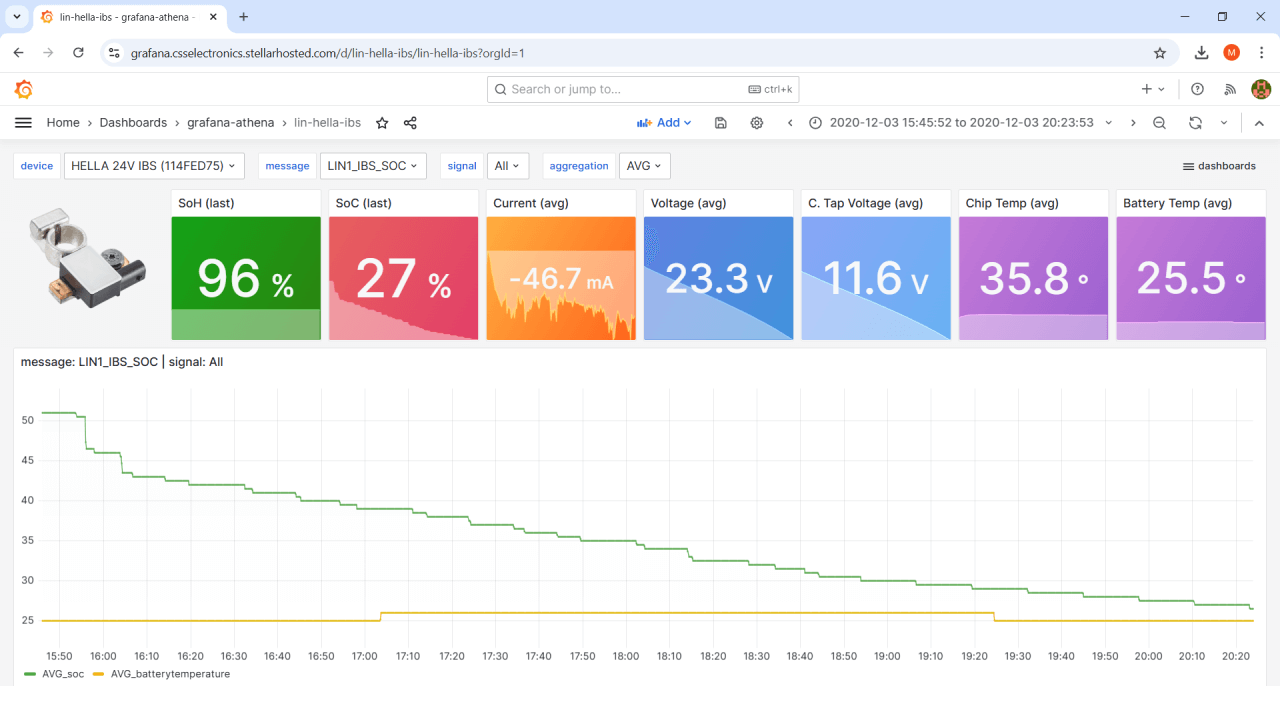Viewport: 1280px width, 720px height.
Task: Click the browser back arrow
Action: pyautogui.click(x=18, y=53)
